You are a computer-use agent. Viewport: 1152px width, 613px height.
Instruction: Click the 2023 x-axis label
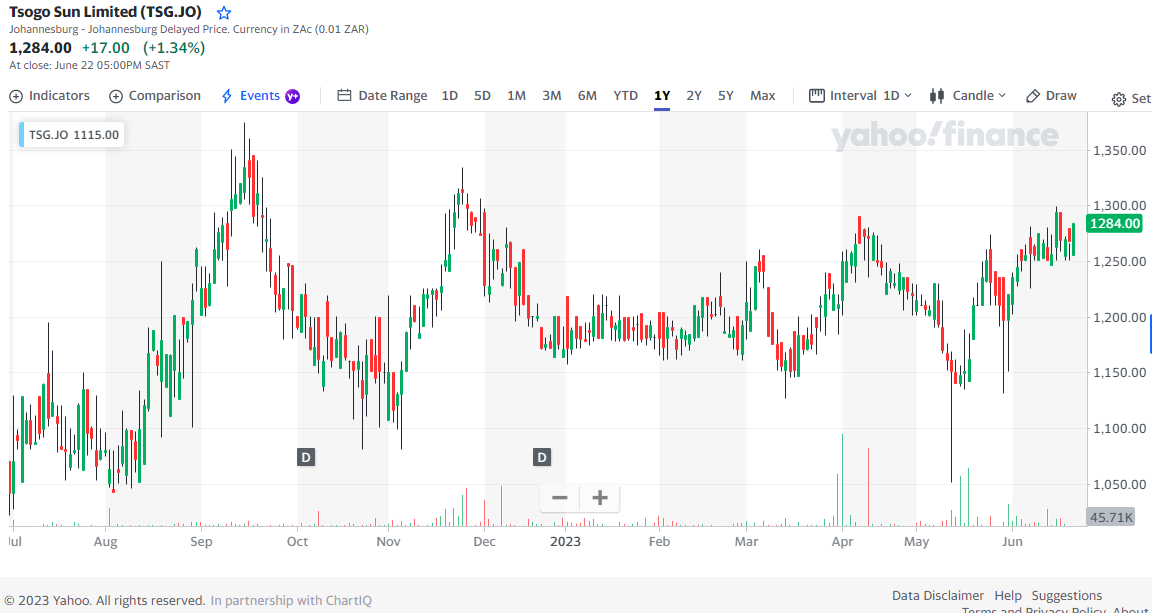coord(566,542)
